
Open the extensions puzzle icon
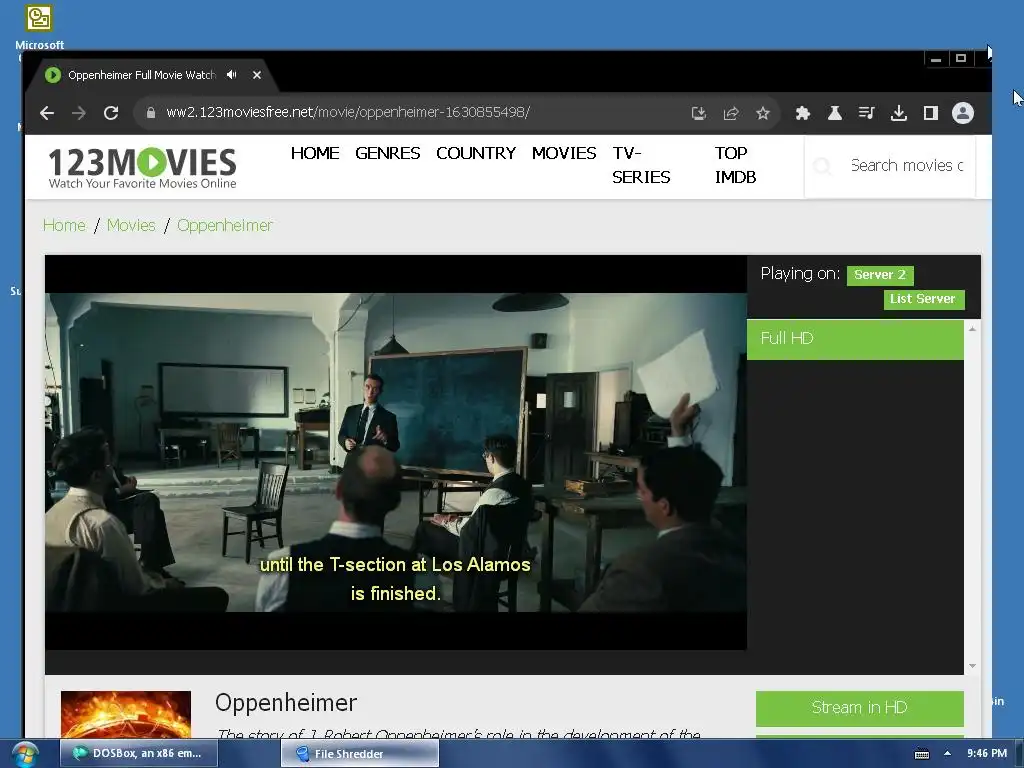(x=803, y=113)
